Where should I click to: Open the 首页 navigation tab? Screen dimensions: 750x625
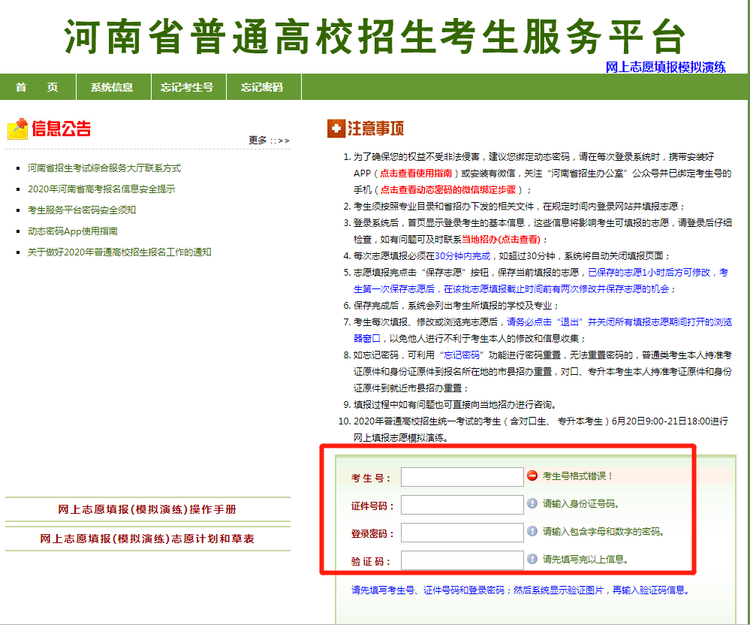coord(37,88)
